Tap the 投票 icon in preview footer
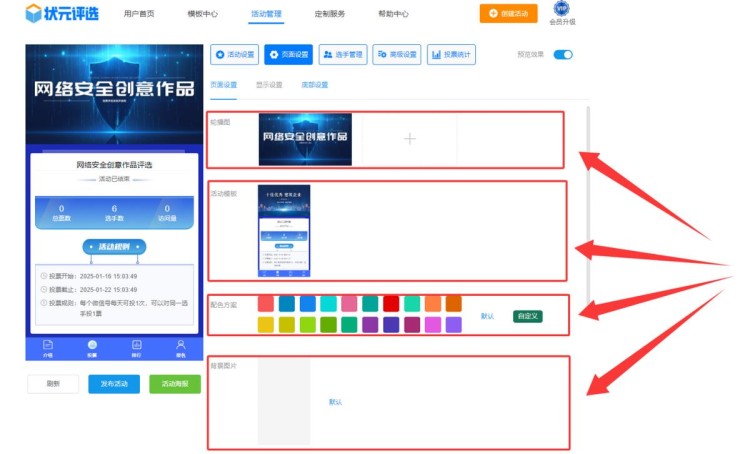Screen dimensions: 750x454 coord(92,348)
